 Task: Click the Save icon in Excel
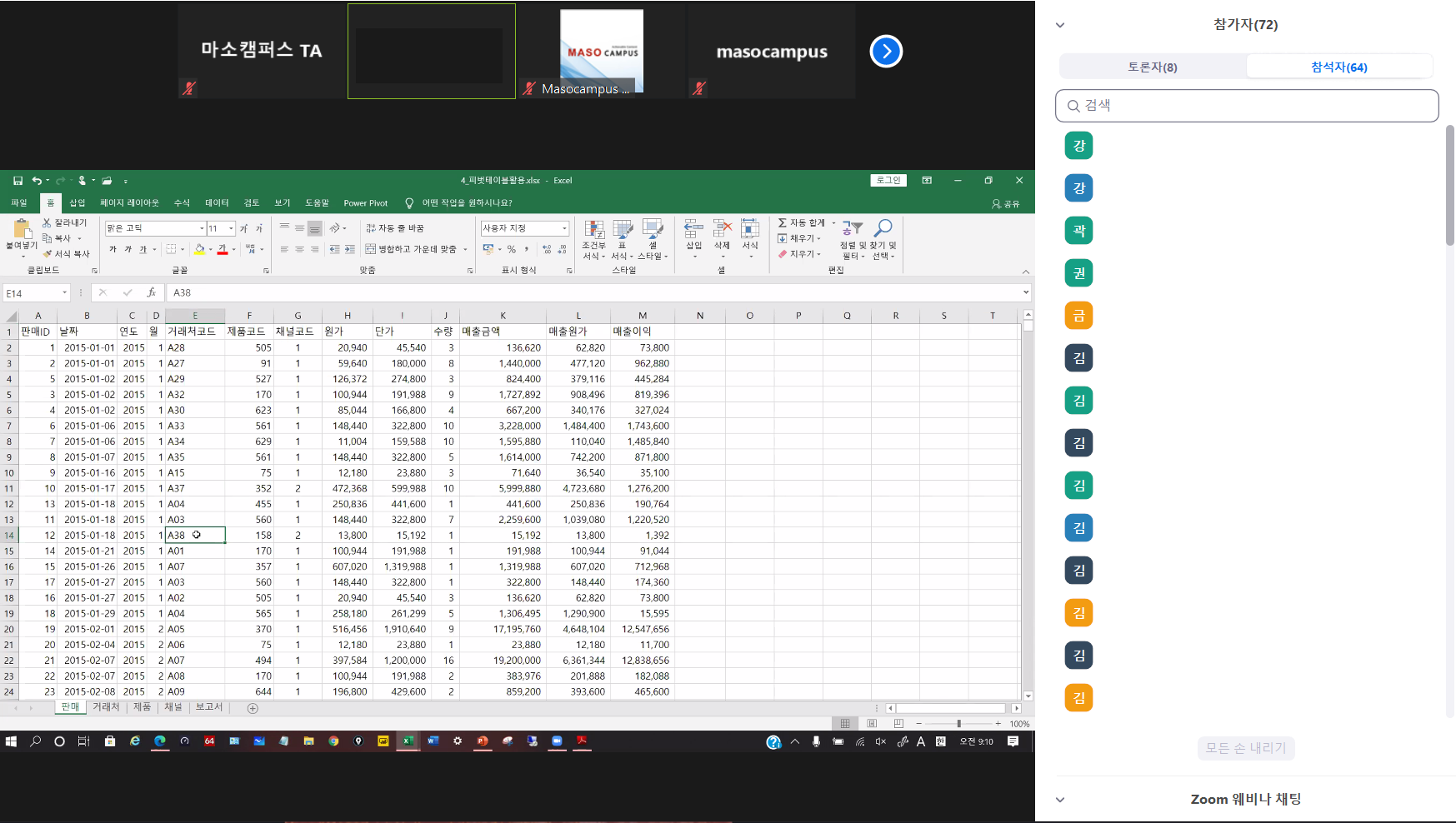18,181
